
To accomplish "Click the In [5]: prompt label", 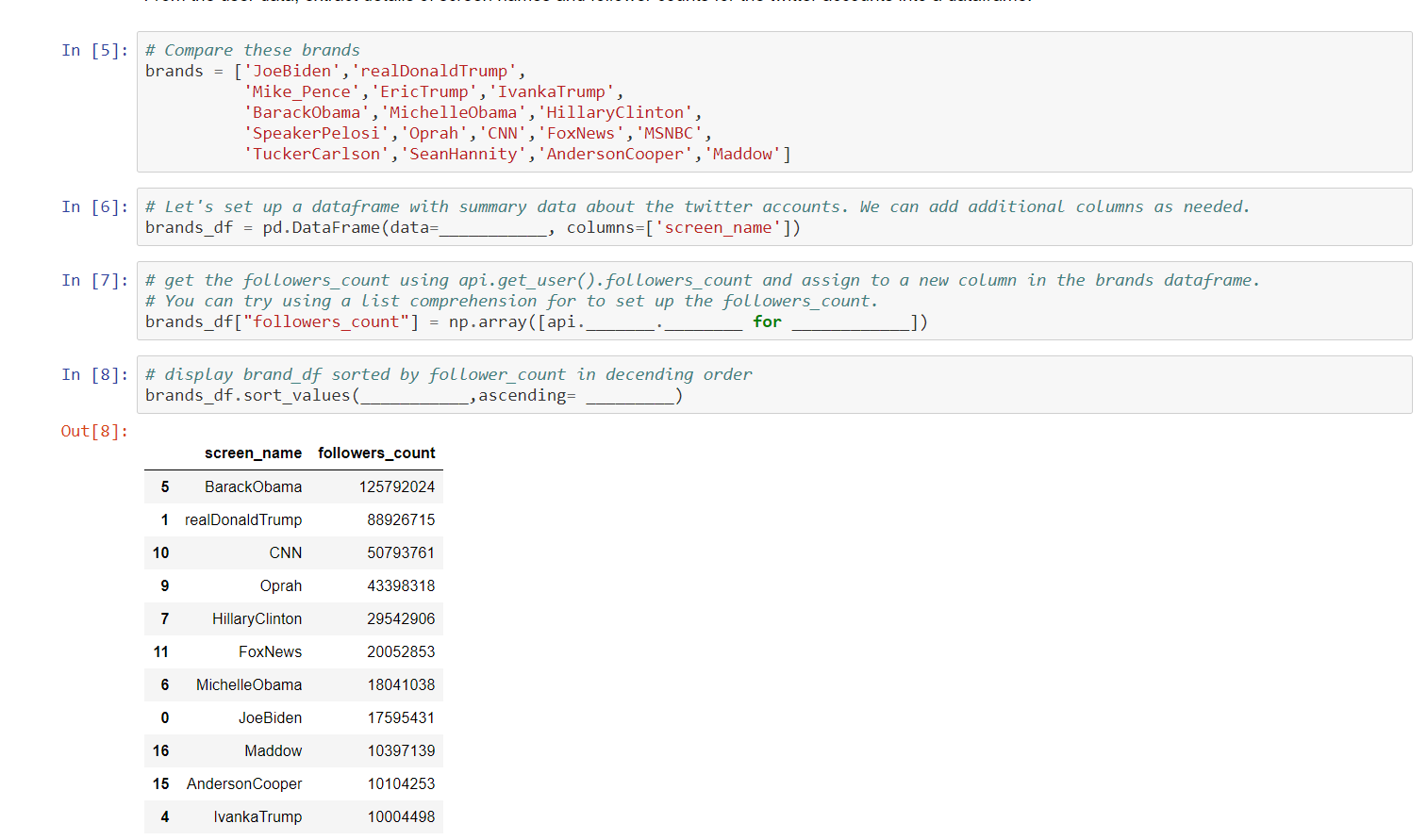I will 94,50.
